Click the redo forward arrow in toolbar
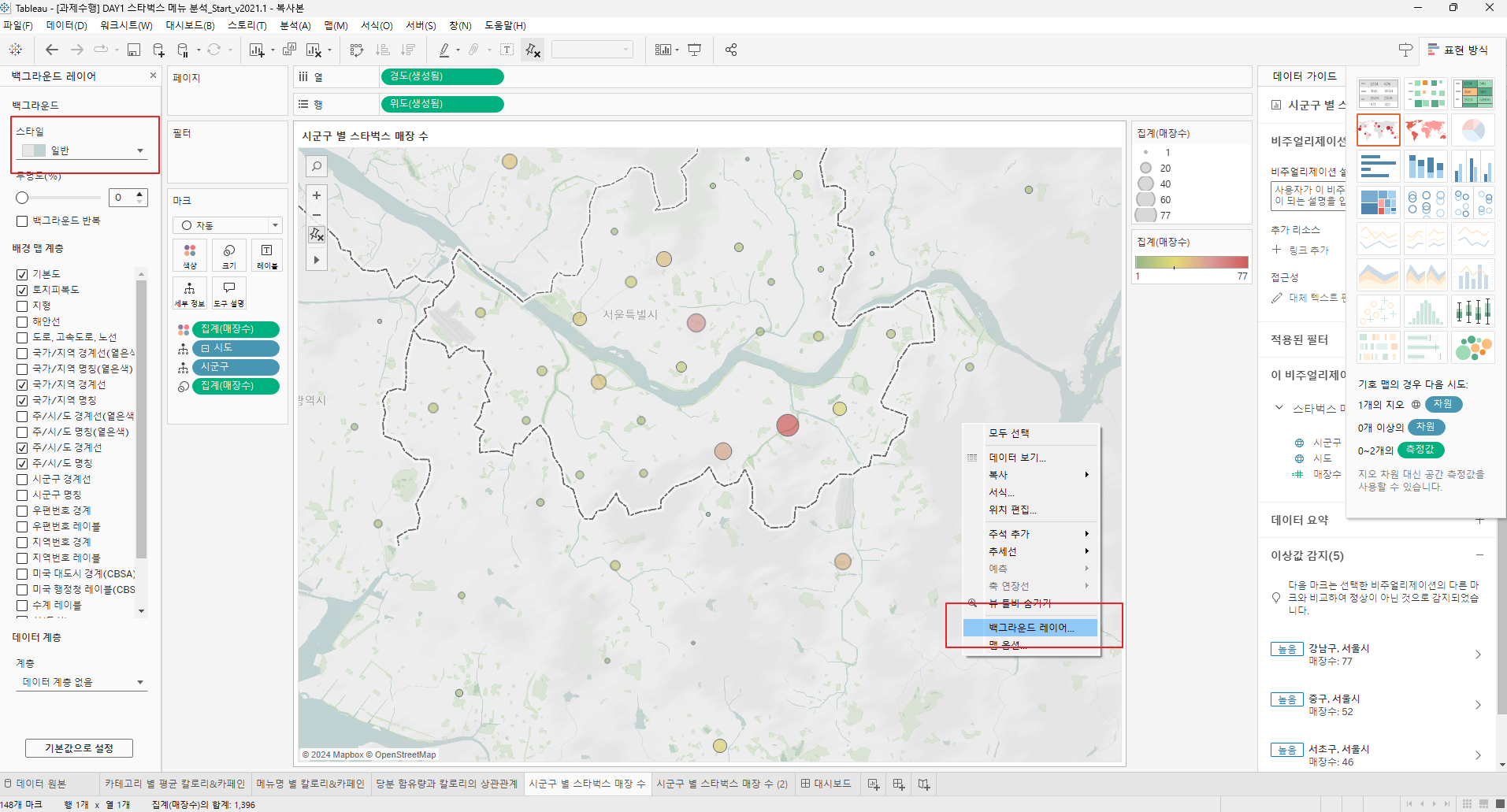This screenshot has height=812, width=1507. coord(77,50)
